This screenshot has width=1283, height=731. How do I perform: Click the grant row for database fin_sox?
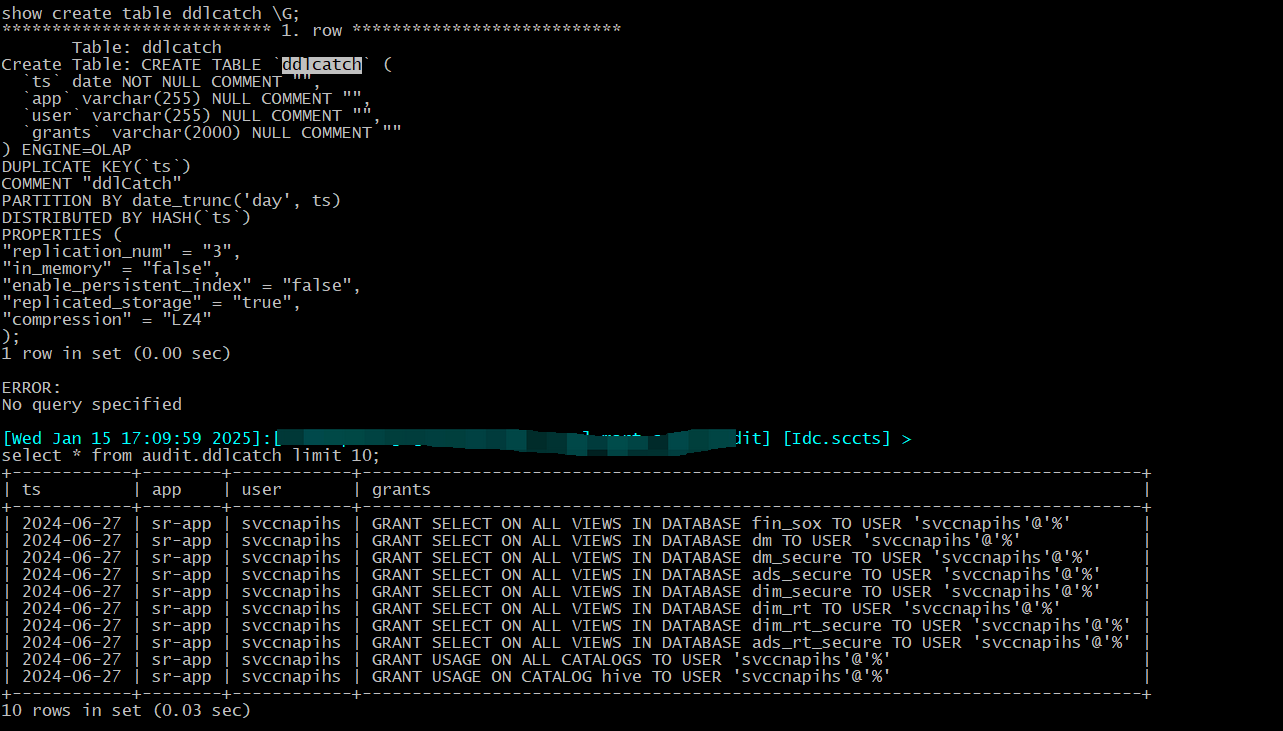pos(575,523)
